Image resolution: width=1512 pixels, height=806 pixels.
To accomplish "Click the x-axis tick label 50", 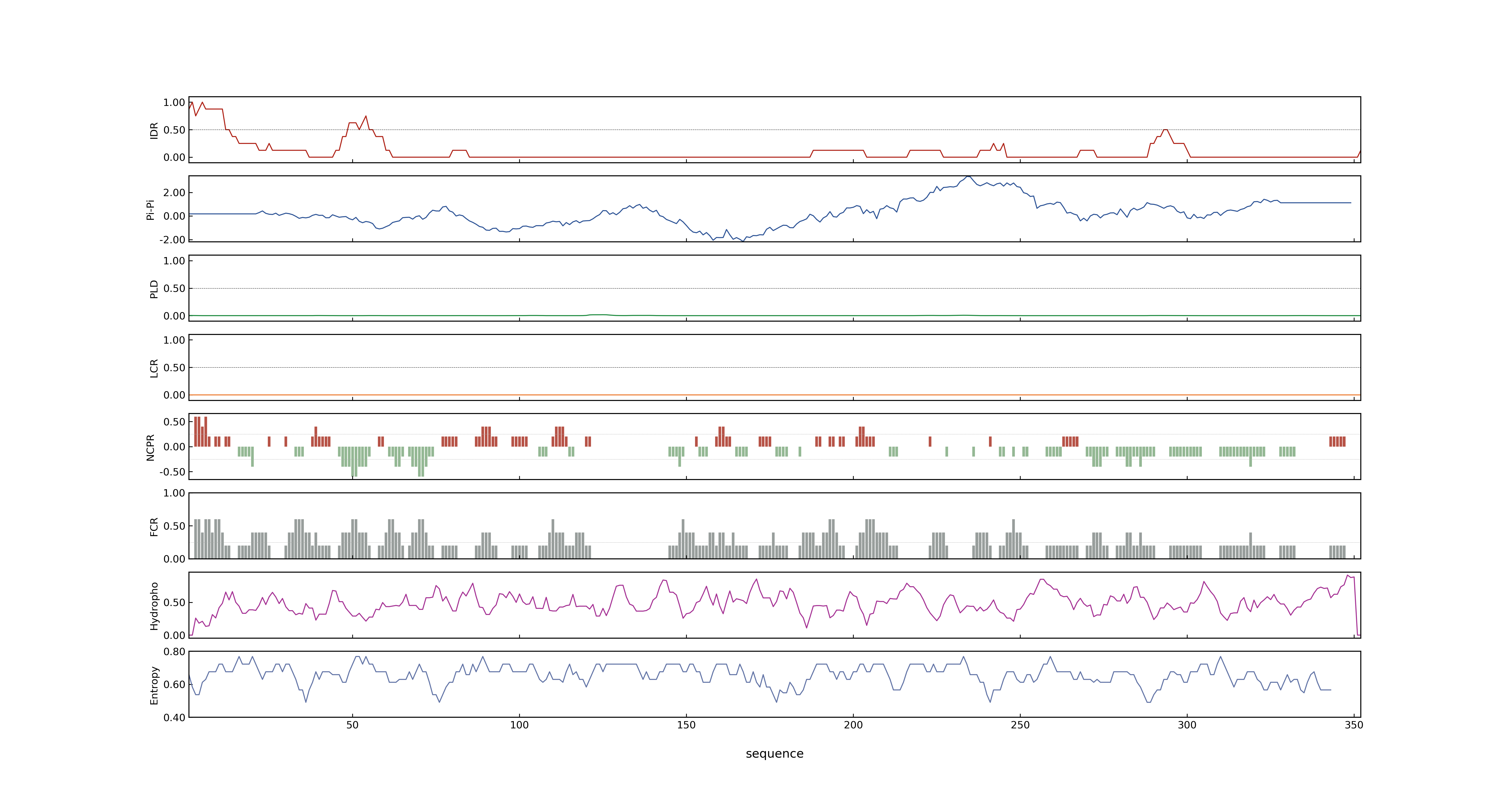I will [x=352, y=725].
